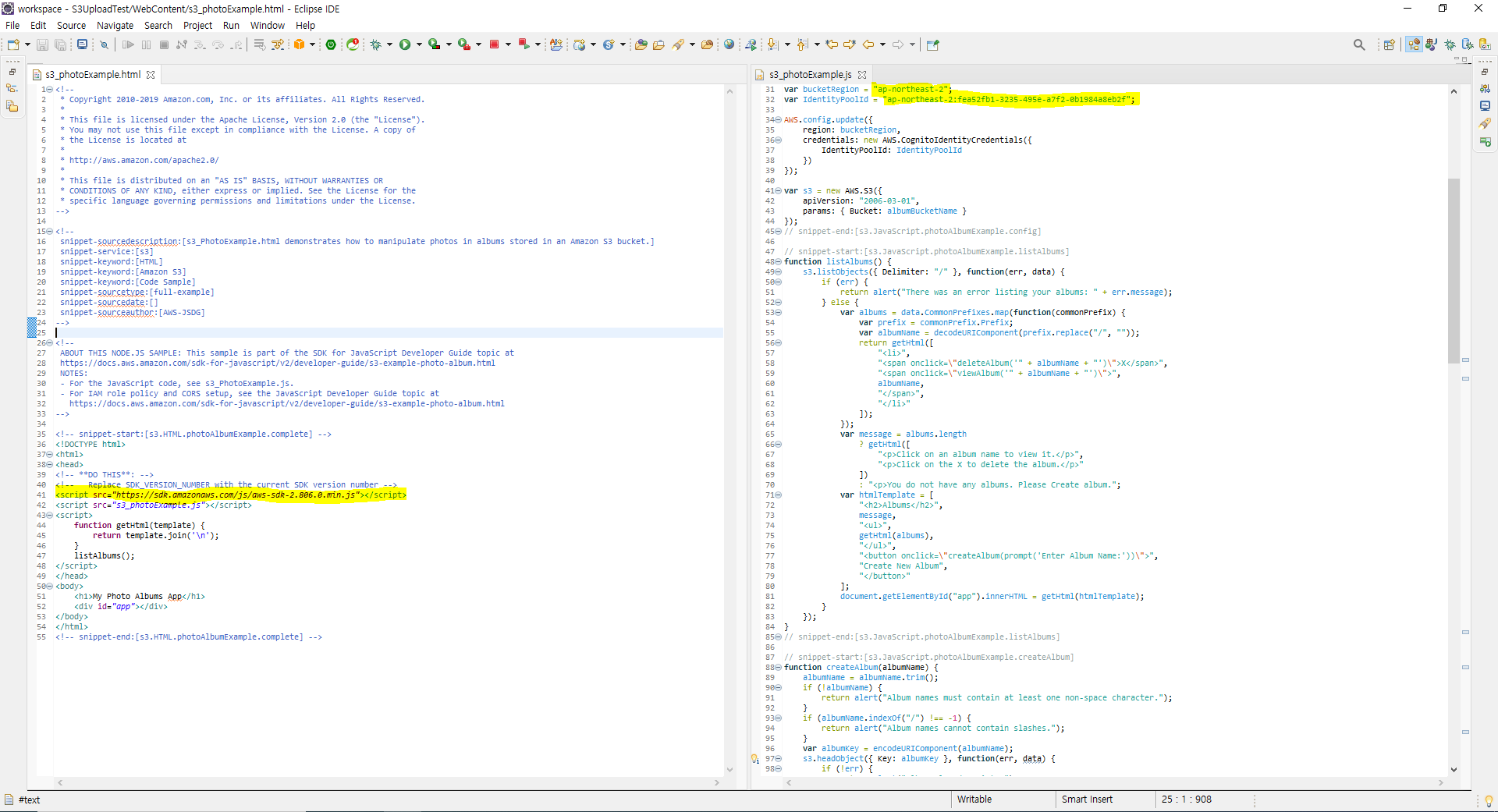Click the Previous Annotation up-arrow icon

click(803, 44)
